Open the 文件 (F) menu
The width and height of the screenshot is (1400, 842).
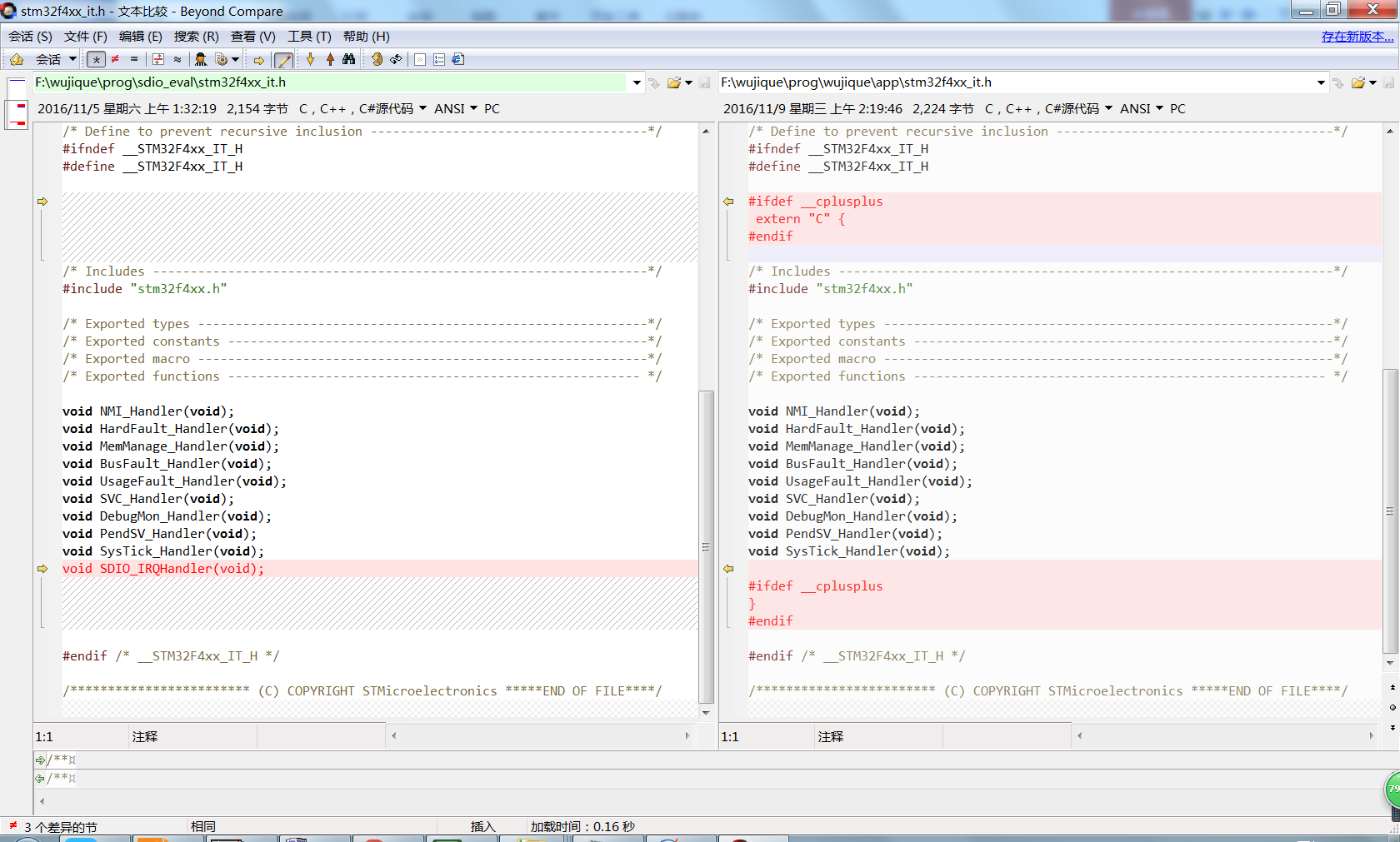tap(85, 37)
